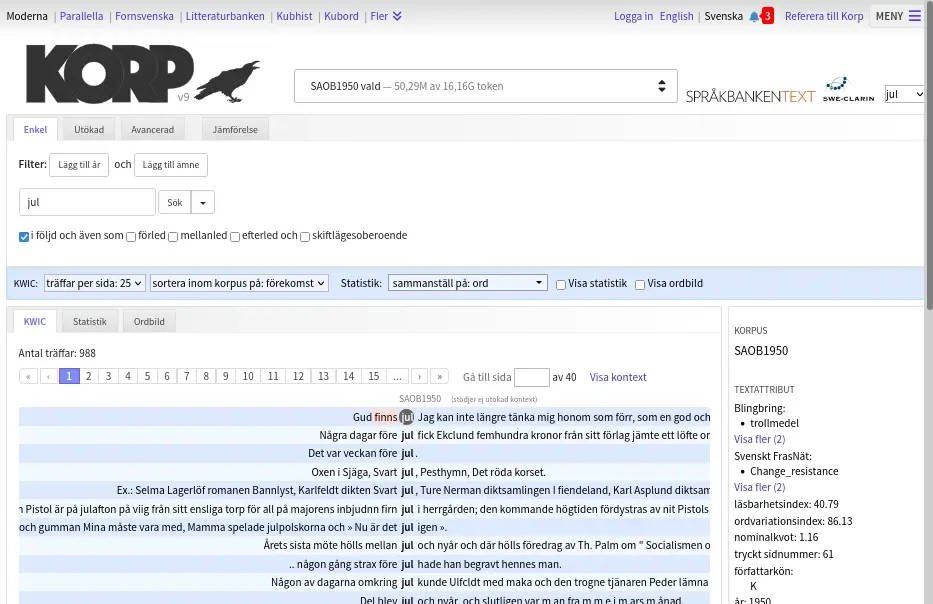The width and height of the screenshot is (933, 604).
Task: Open the MENY hamburger menu
Action: (897, 16)
